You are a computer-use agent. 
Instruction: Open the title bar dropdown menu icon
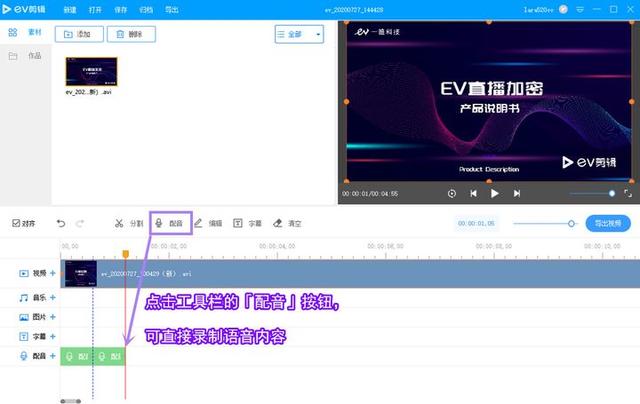[x=580, y=9]
